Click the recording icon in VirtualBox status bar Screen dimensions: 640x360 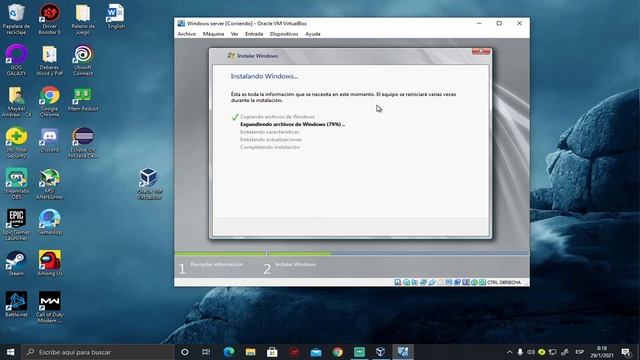point(457,282)
